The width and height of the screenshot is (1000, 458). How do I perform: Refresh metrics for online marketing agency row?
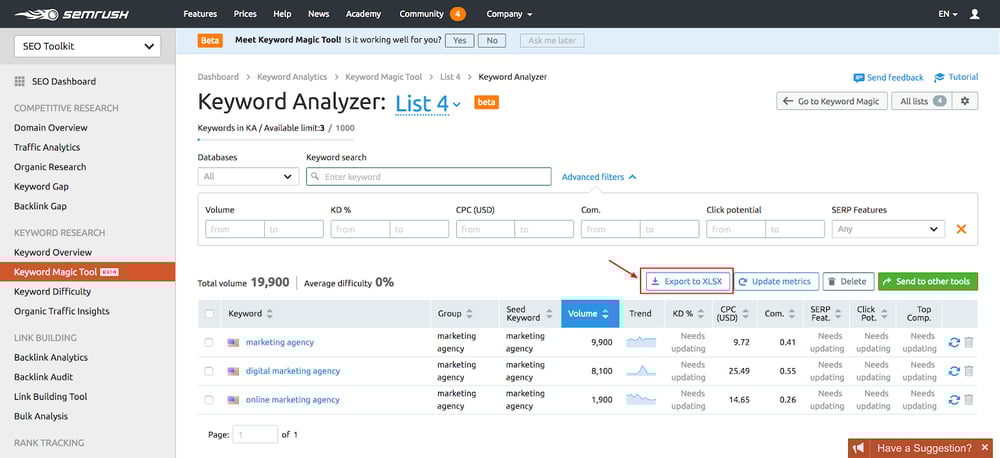954,400
